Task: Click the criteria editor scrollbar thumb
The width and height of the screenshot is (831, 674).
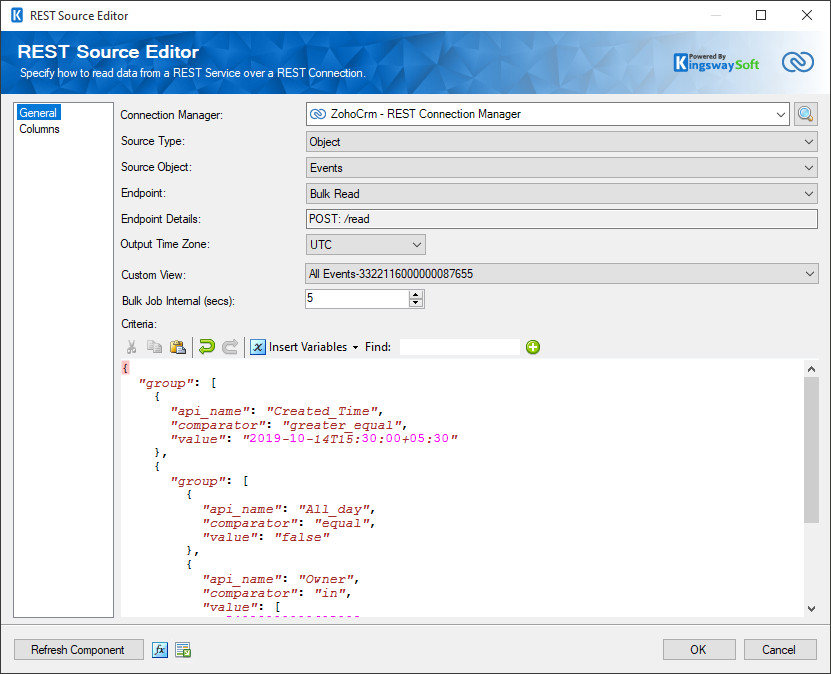Action: coord(811,450)
